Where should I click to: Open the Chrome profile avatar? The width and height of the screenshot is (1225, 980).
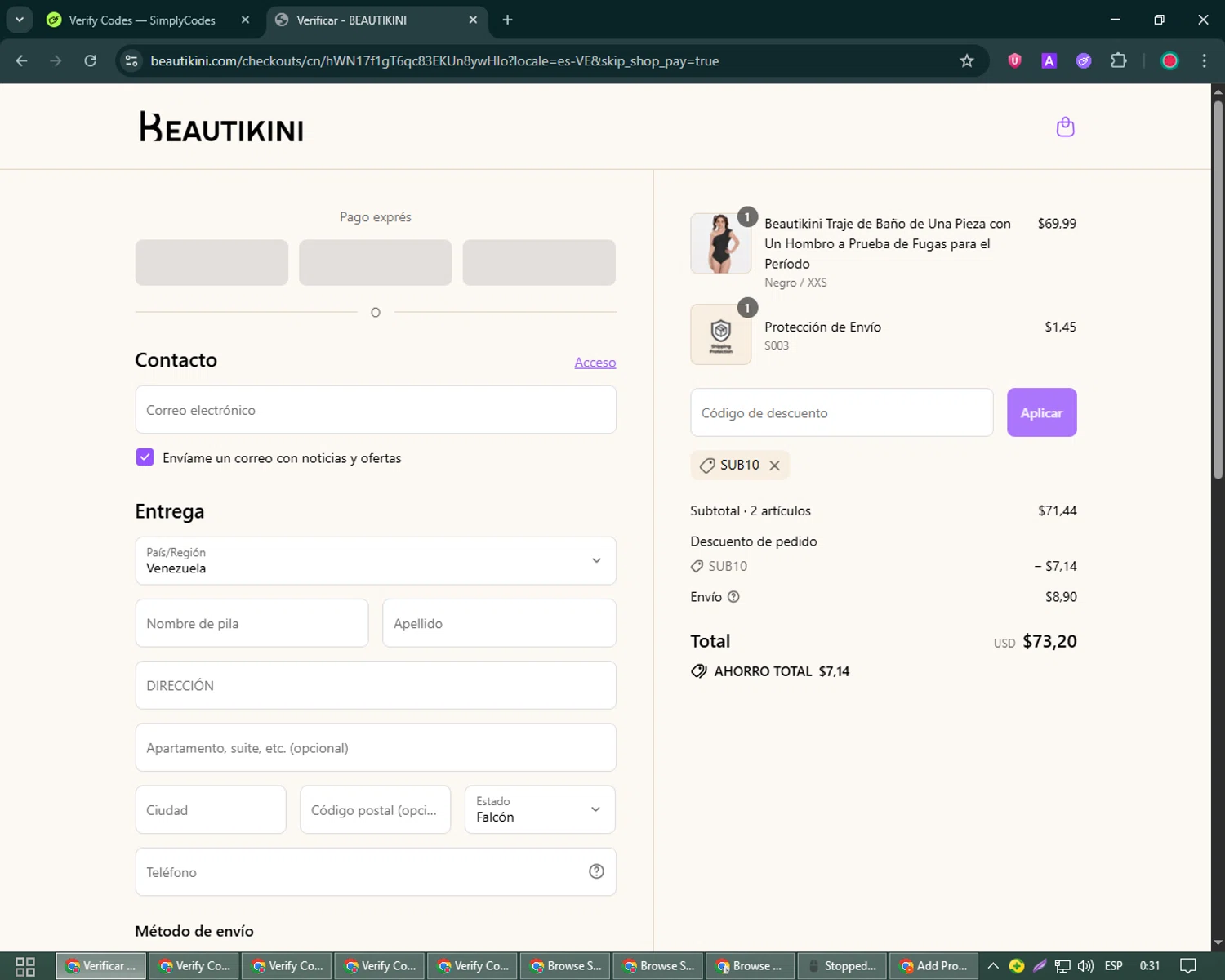[x=1169, y=61]
